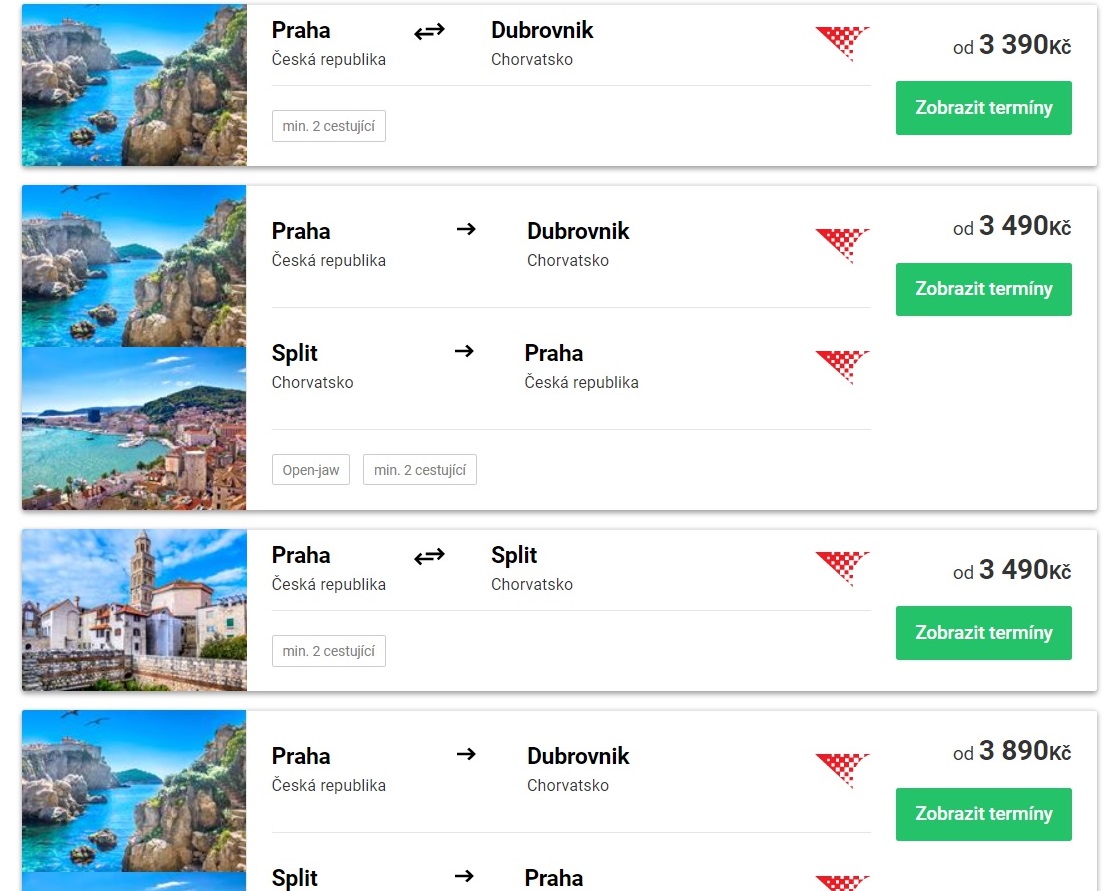The height and width of the screenshot is (891, 1113).
Task: Open the Dubrovnik cliff photo on the first card
Action: (x=134, y=85)
